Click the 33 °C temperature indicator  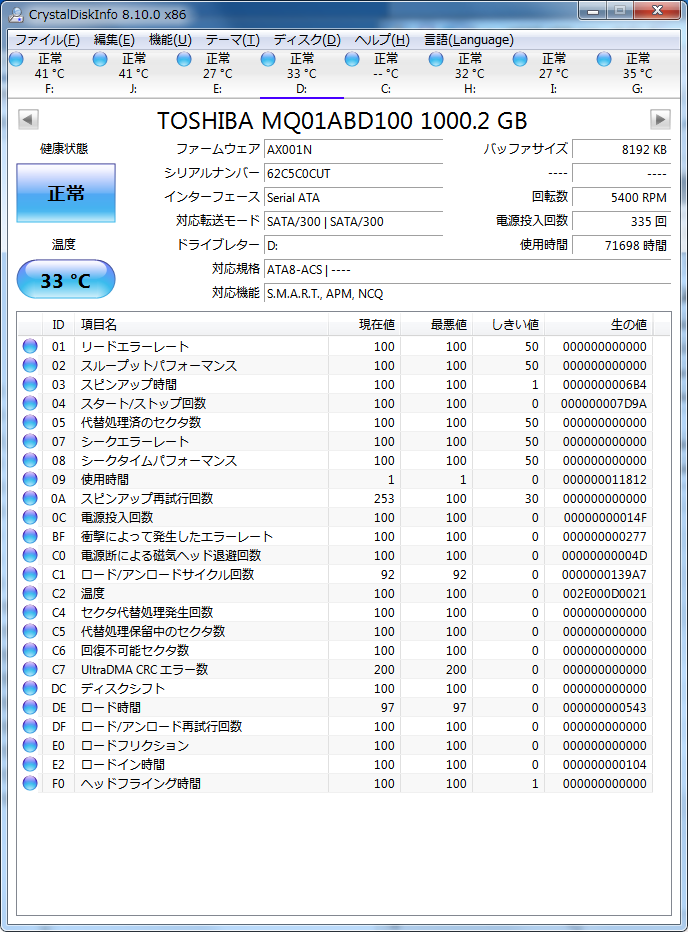point(66,281)
